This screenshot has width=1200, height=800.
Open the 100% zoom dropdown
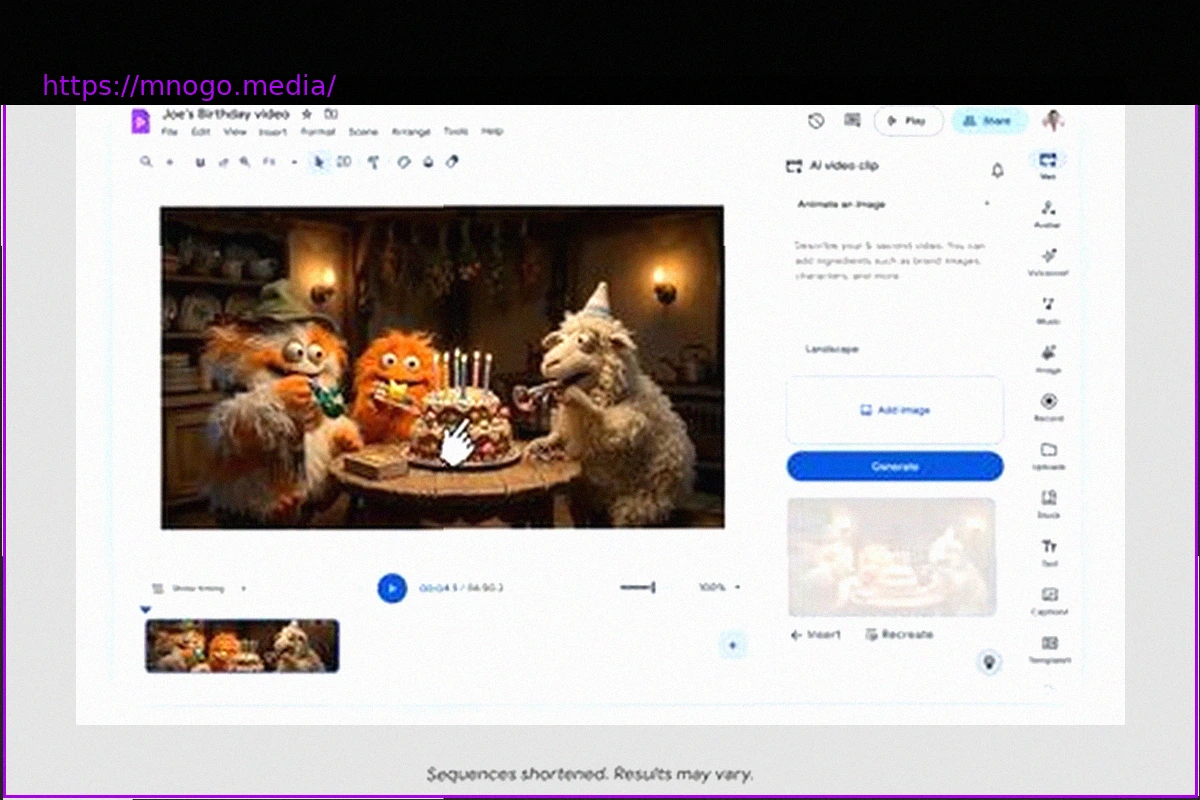click(x=719, y=587)
